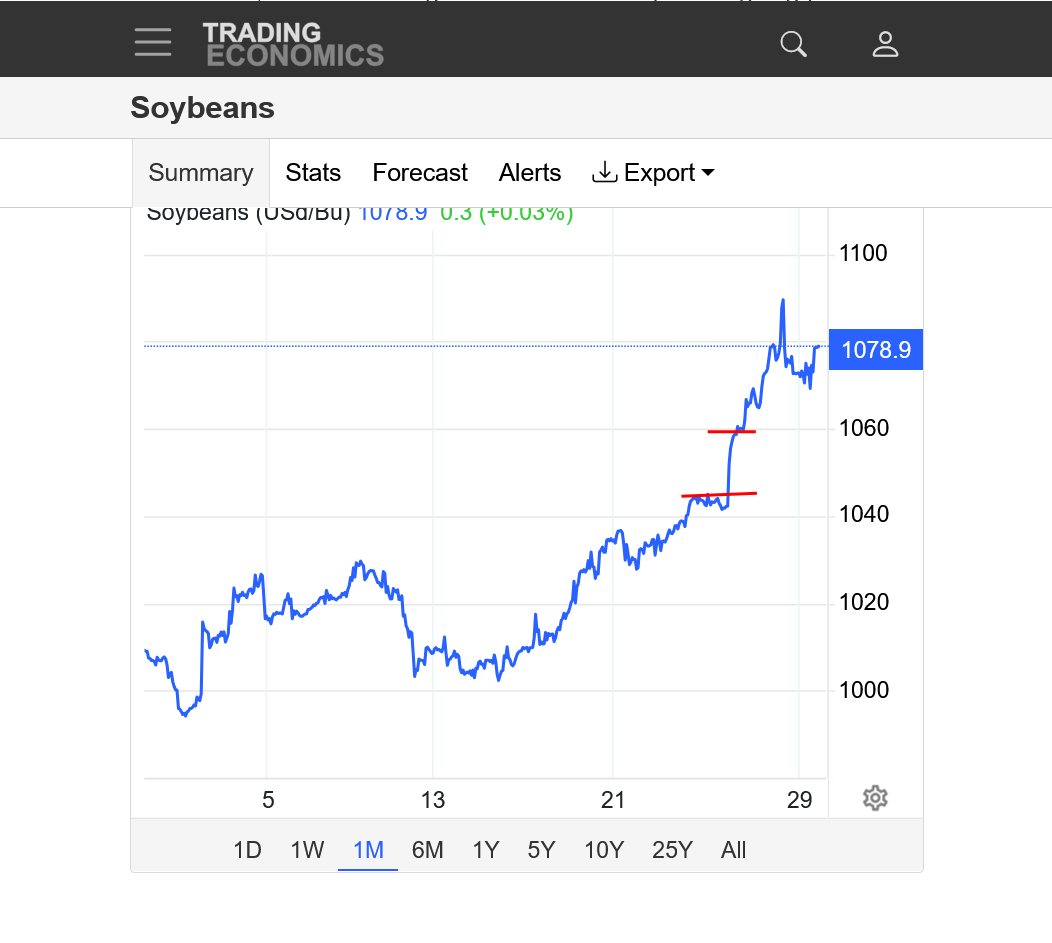Open the Alerts tab
1052x943 pixels.
(530, 173)
